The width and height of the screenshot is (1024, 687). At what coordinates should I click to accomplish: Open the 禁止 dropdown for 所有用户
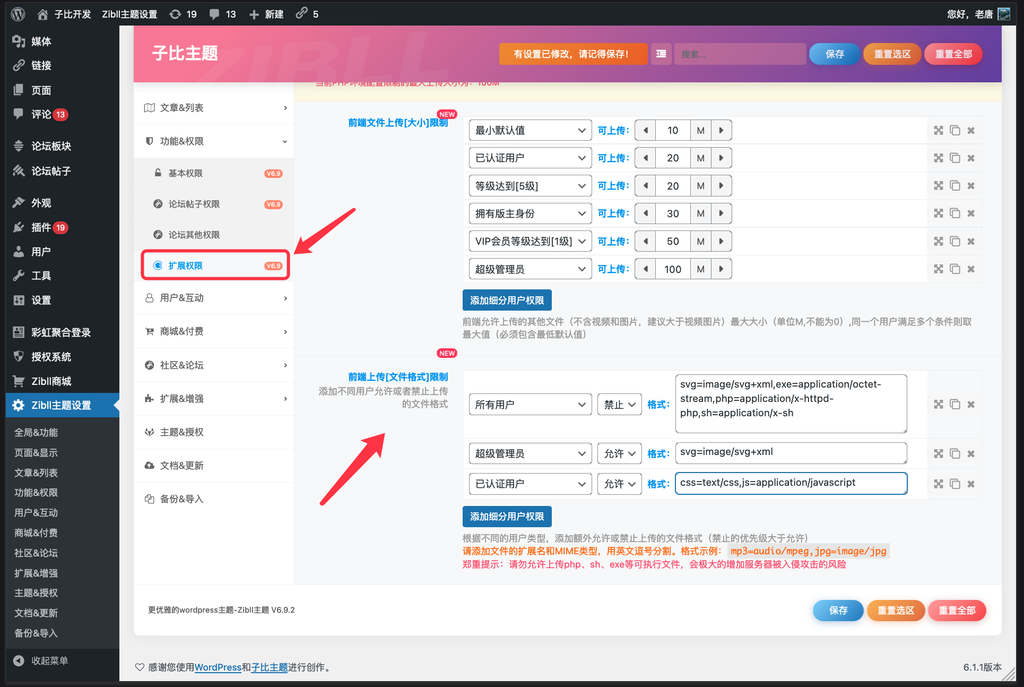[619, 404]
